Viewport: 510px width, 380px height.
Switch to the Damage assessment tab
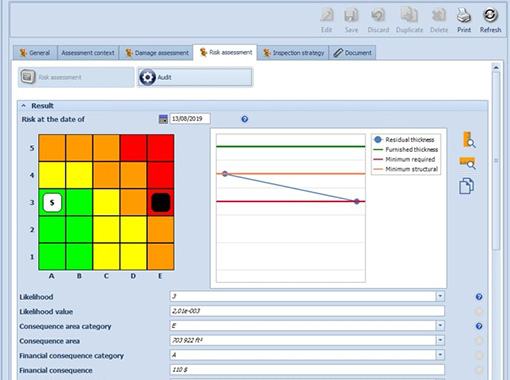click(156, 53)
